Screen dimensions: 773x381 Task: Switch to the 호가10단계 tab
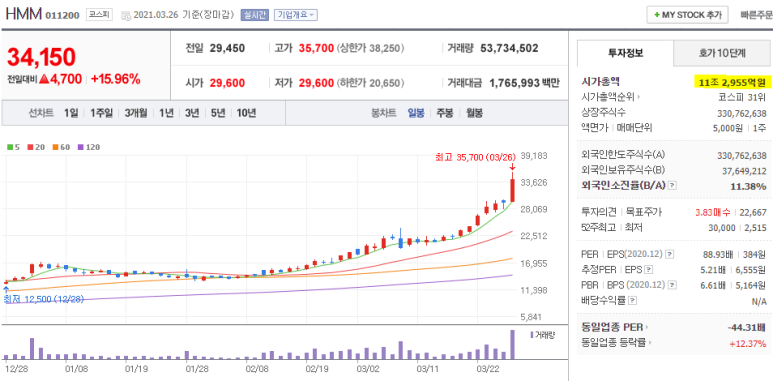[x=722, y=53]
